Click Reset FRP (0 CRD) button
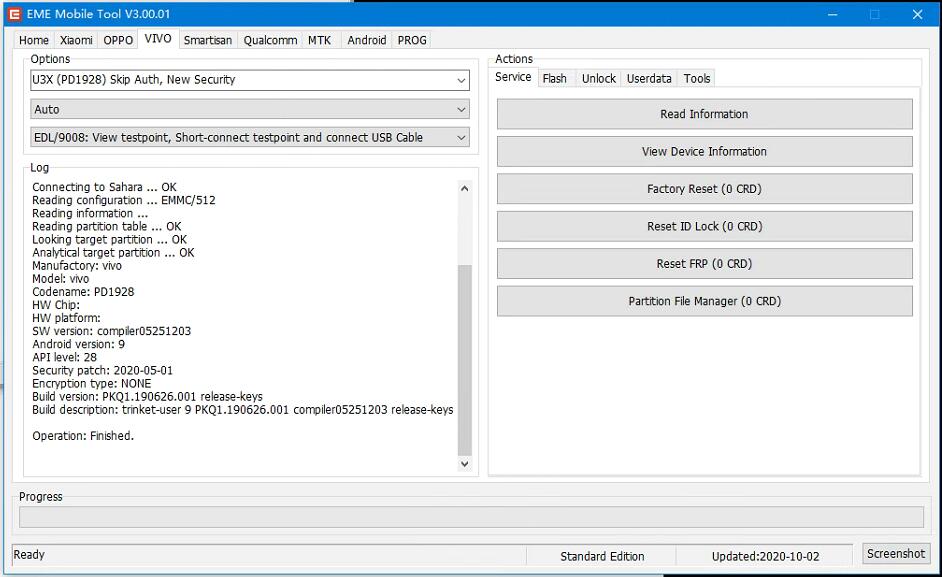 pos(705,264)
